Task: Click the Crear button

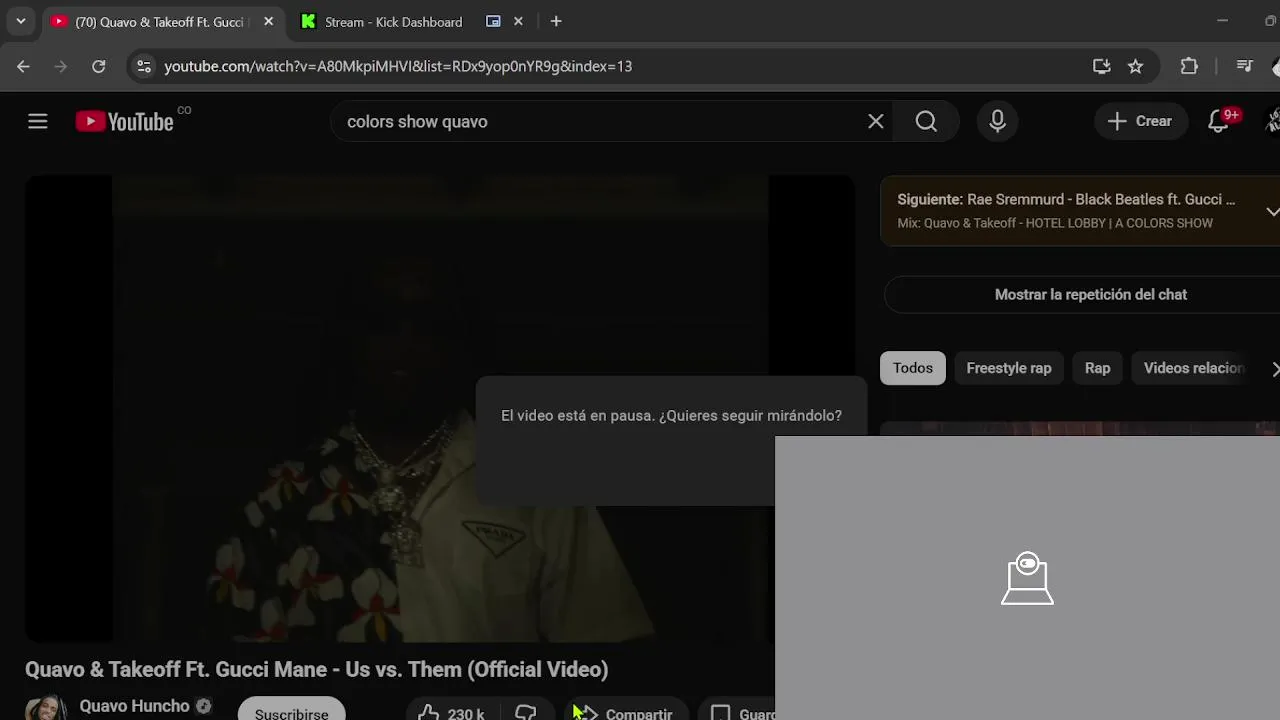Action: coord(1140,122)
